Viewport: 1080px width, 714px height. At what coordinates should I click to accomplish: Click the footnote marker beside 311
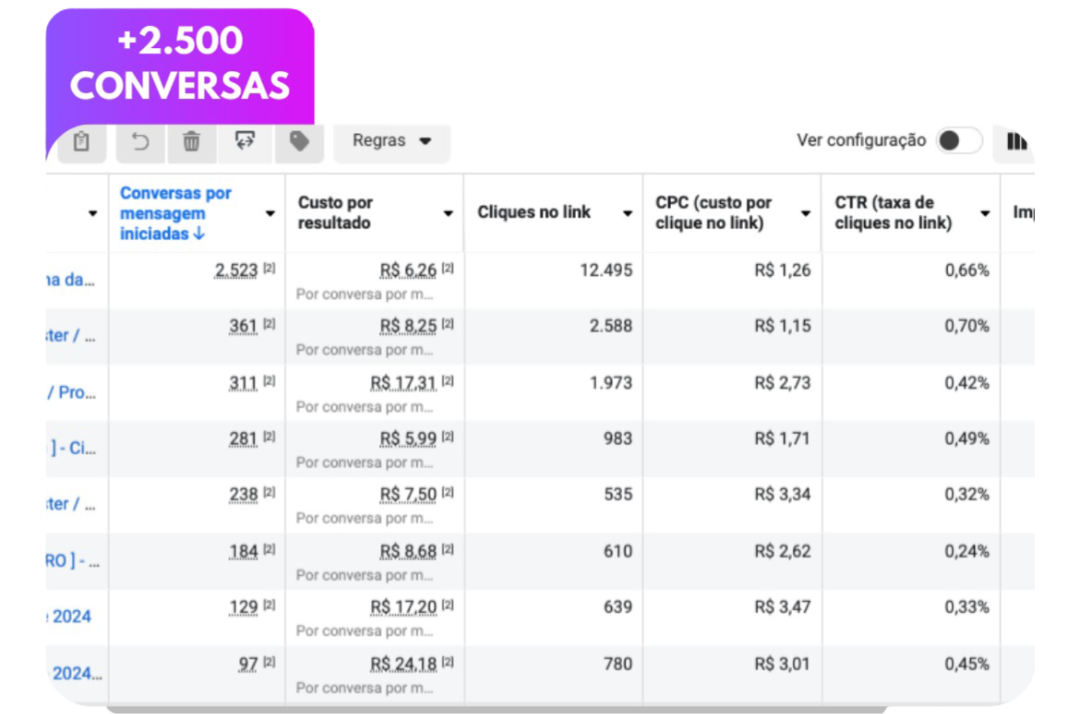269,382
